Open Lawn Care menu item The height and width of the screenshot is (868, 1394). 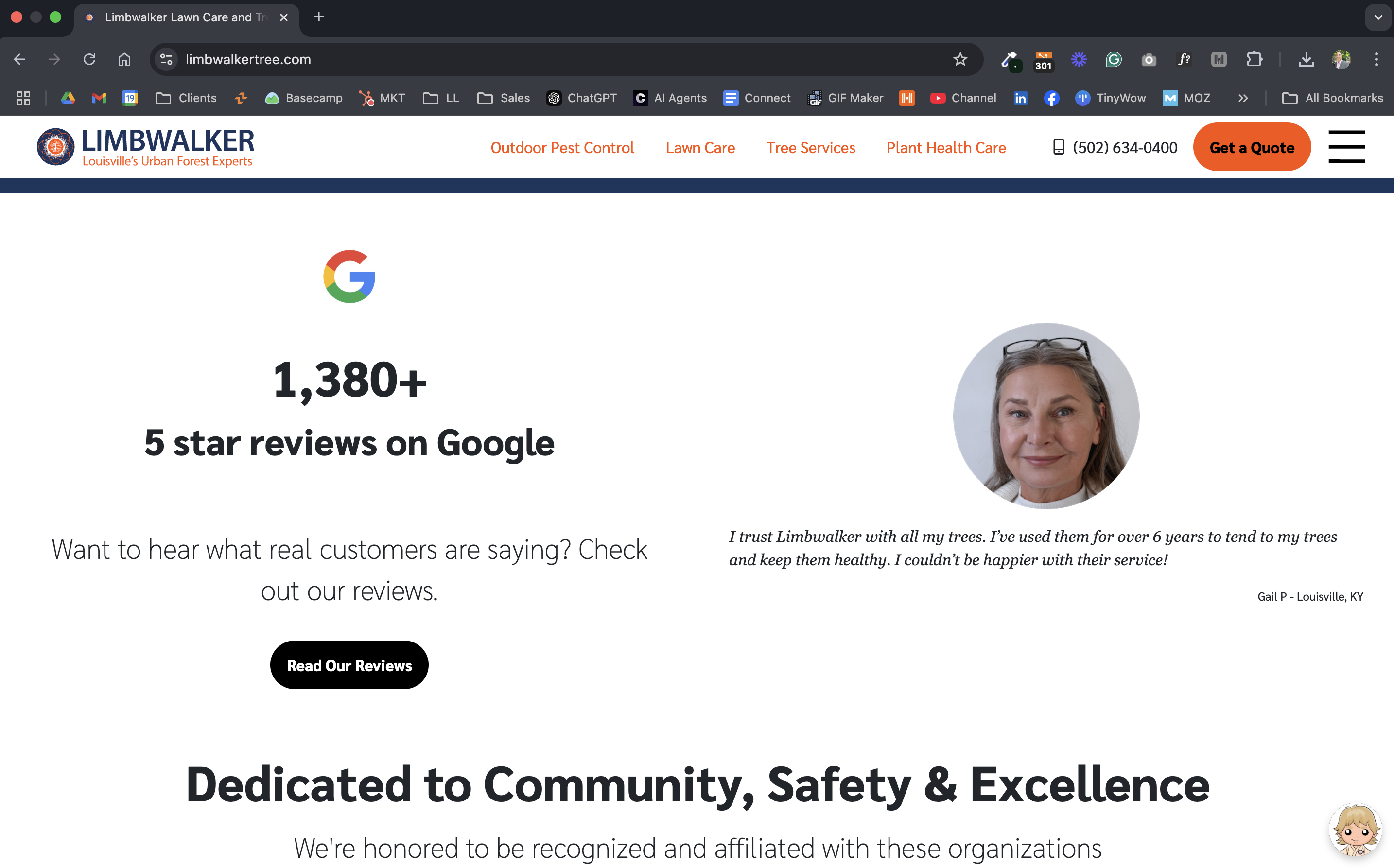point(700,148)
